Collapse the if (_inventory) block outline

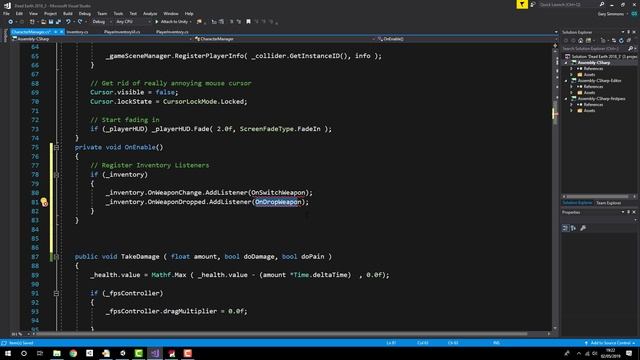[x=56, y=175]
